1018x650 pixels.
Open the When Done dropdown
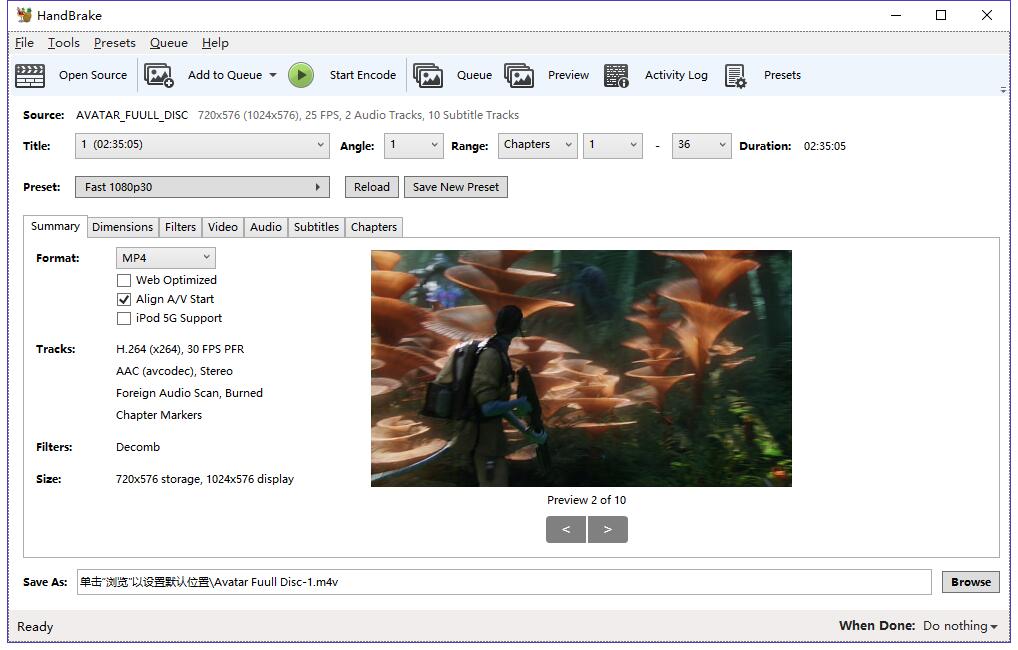coord(960,626)
